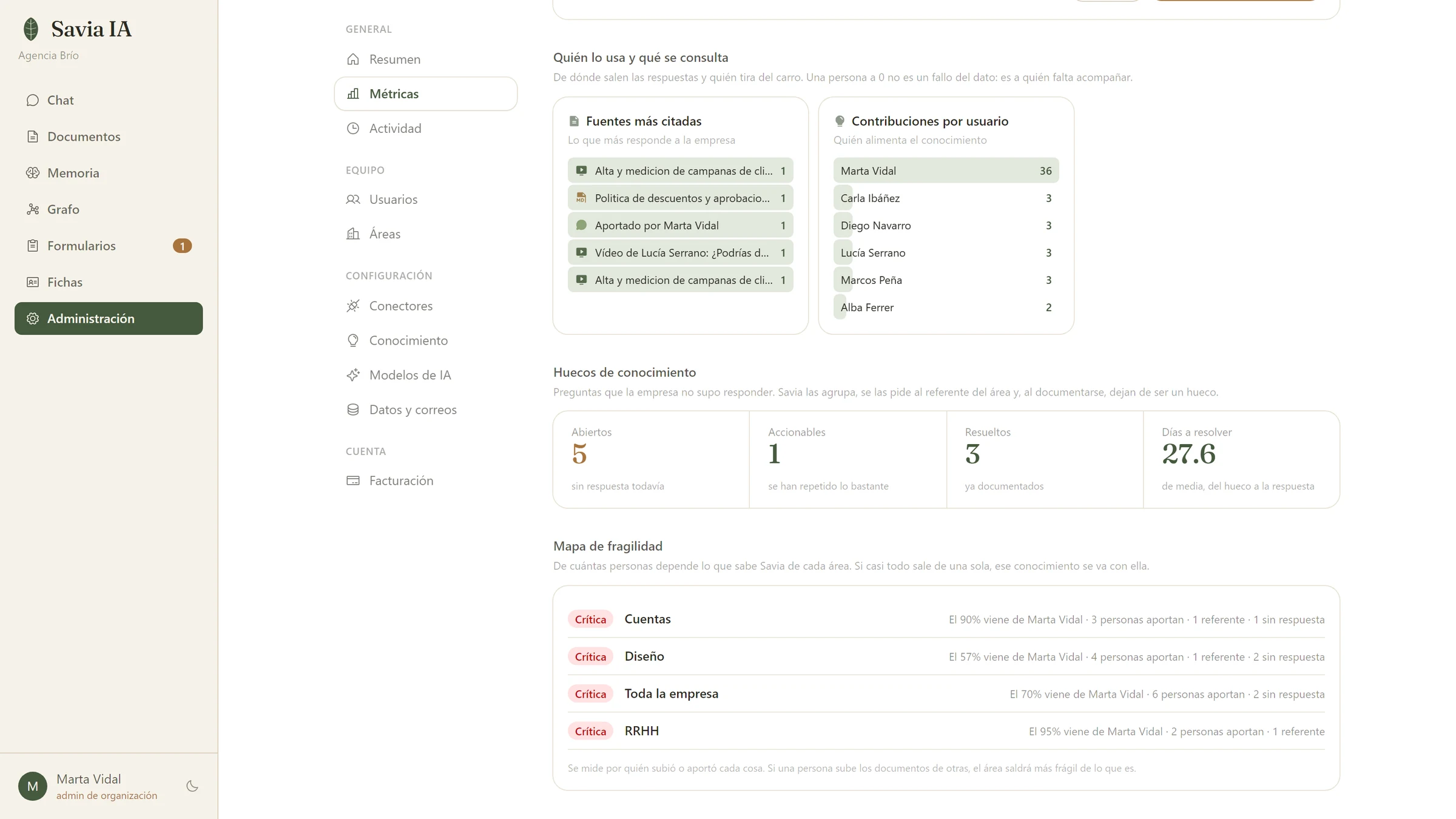Open Vídeo de Lucía Serrano source
Viewport: 1456px width, 819px height.
tap(680, 252)
